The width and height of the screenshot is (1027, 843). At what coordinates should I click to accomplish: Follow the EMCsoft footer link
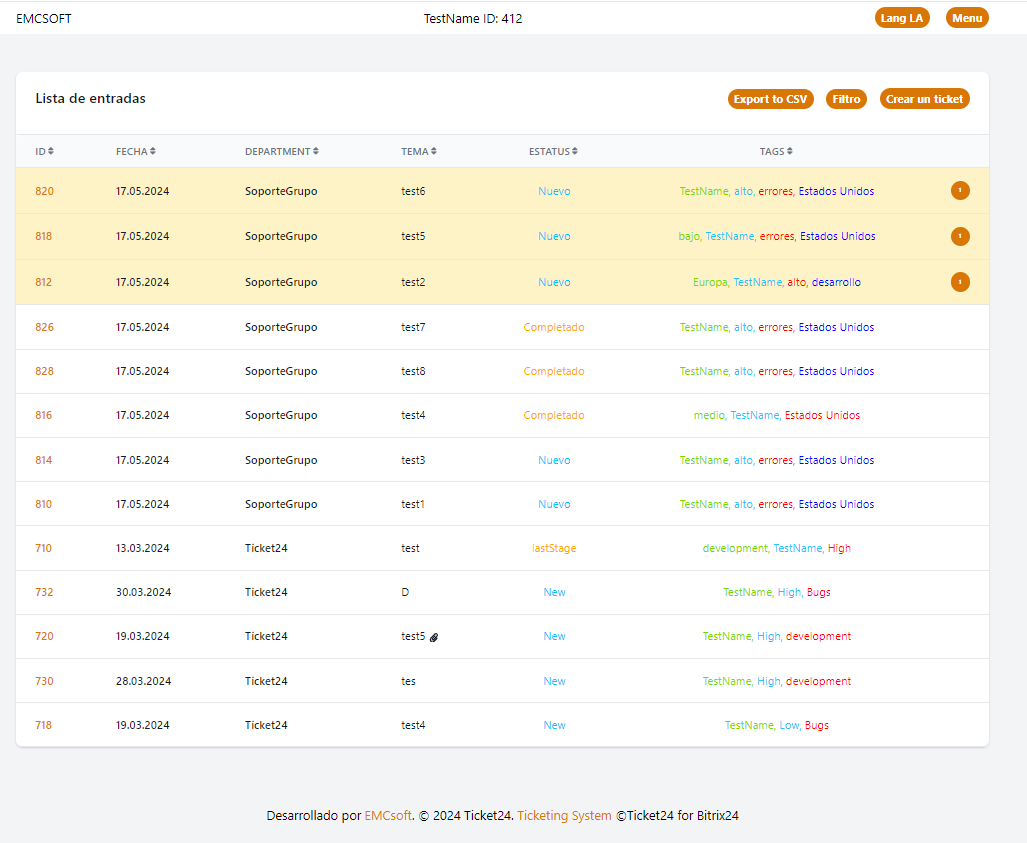point(388,816)
